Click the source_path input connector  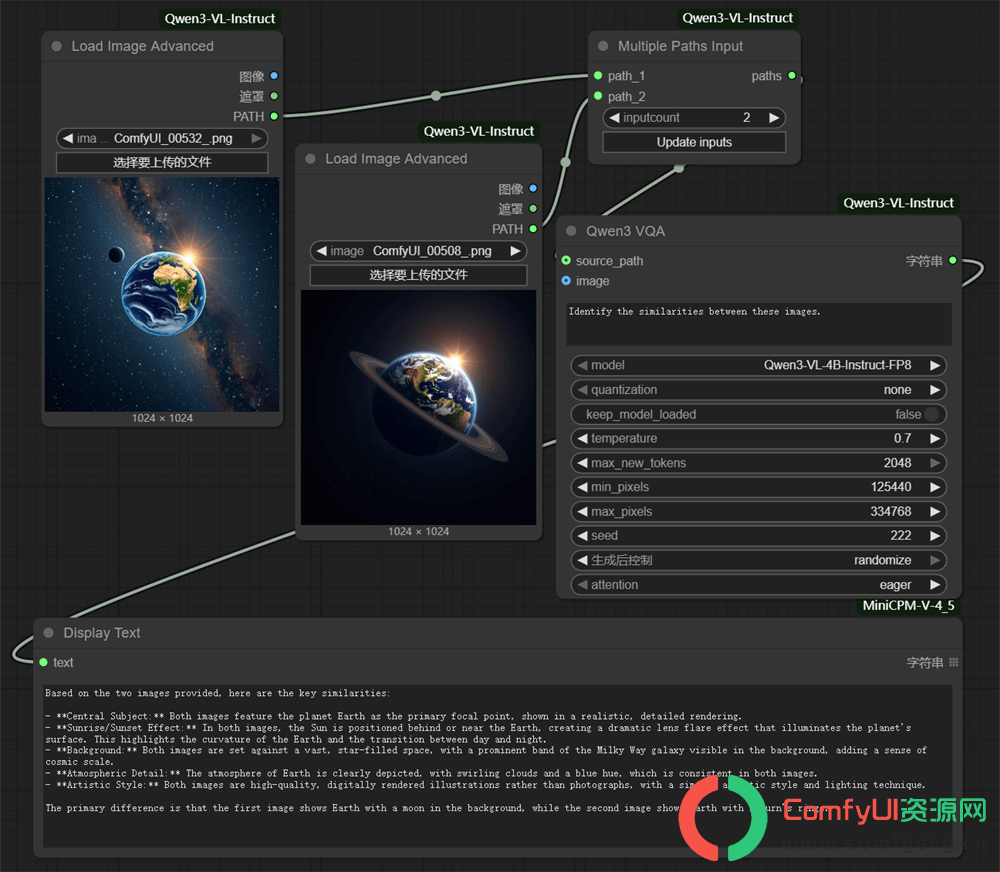[x=566, y=260]
